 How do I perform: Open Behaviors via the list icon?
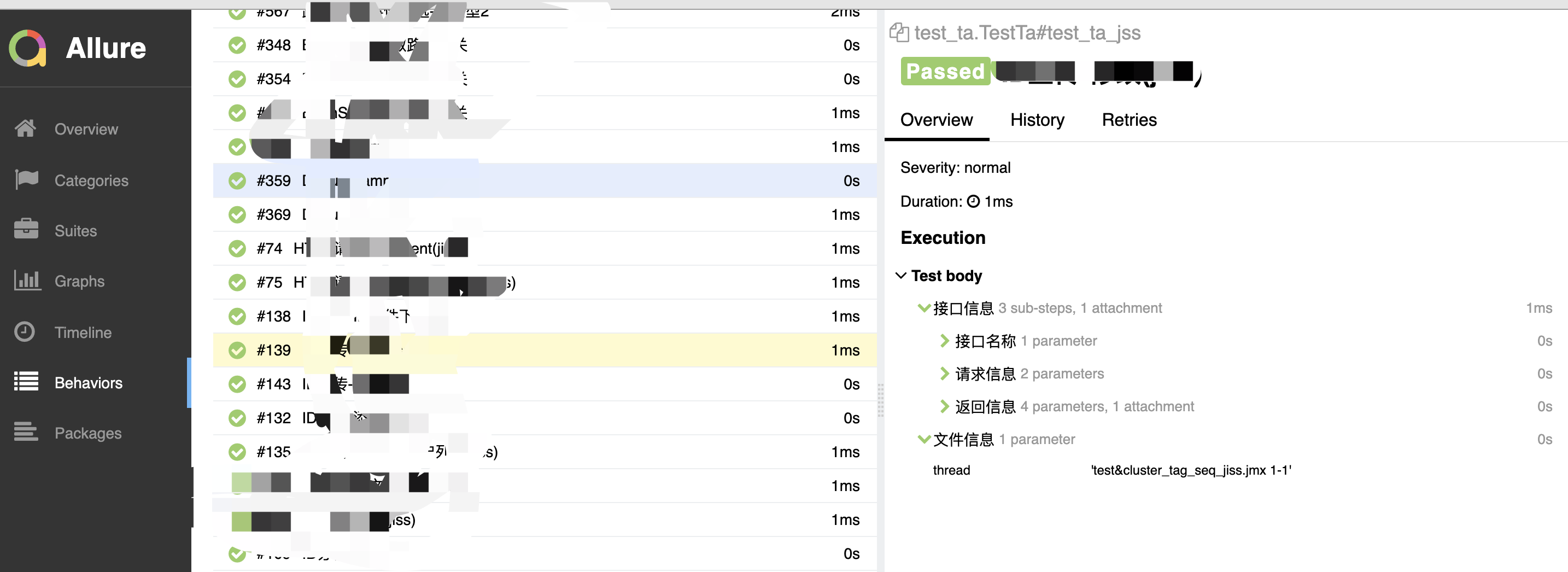pos(26,382)
